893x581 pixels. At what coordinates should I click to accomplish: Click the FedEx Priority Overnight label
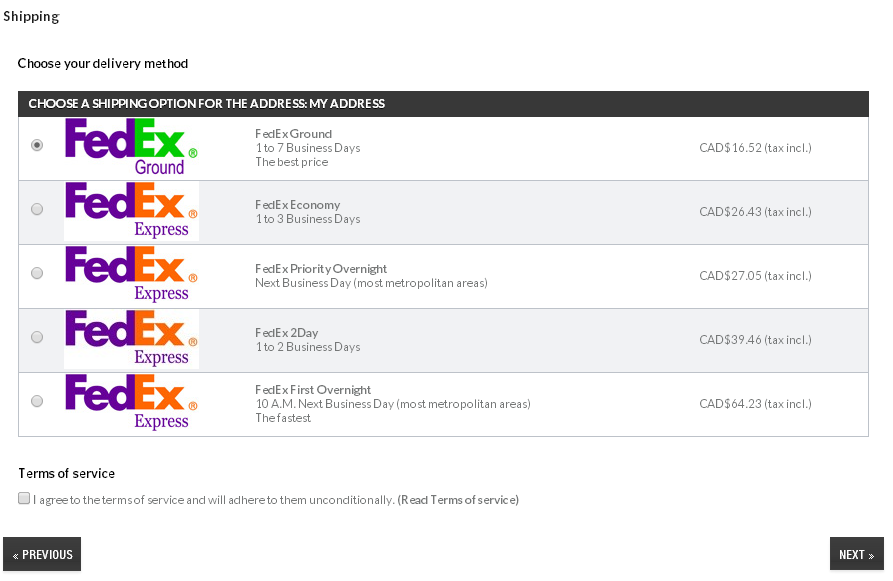pyautogui.click(x=321, y=269)
